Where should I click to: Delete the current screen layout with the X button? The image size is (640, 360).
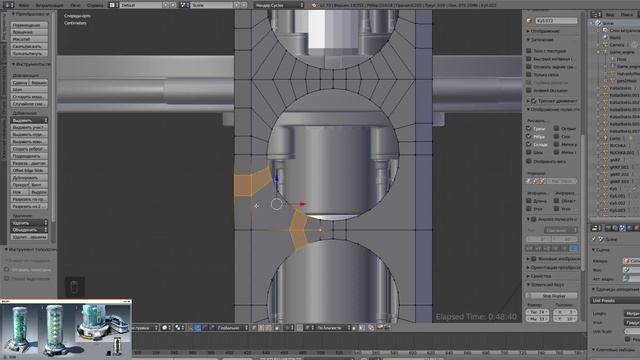click(x=173, y=5)
